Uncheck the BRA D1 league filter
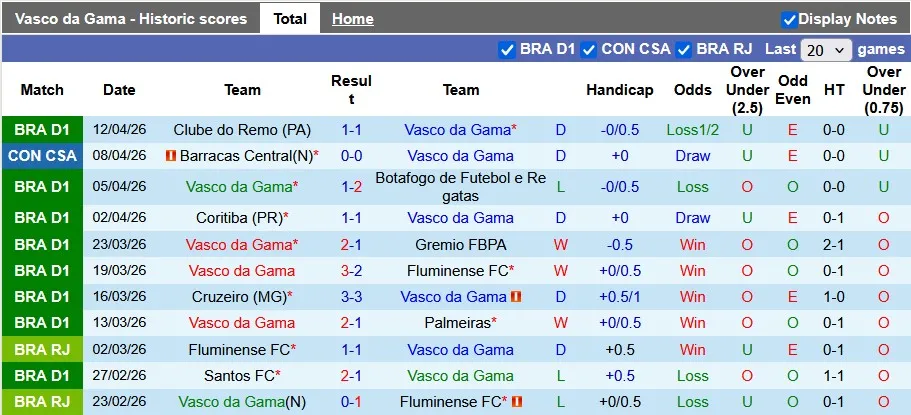The height and width of the screenshot is (415, 911). click(506, 49)
